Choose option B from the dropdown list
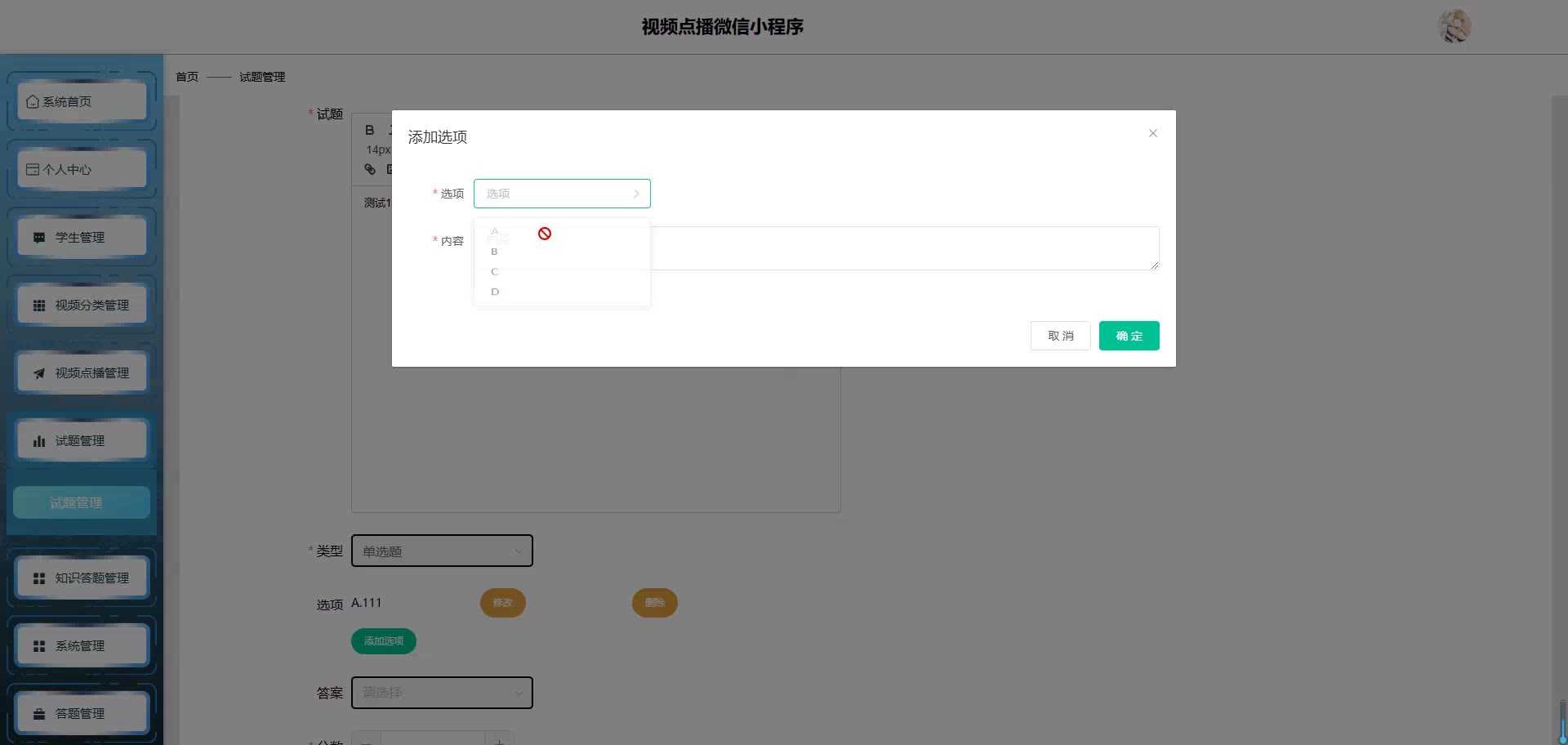This screenshot has width=1568, height=745. tap(562, 252)
